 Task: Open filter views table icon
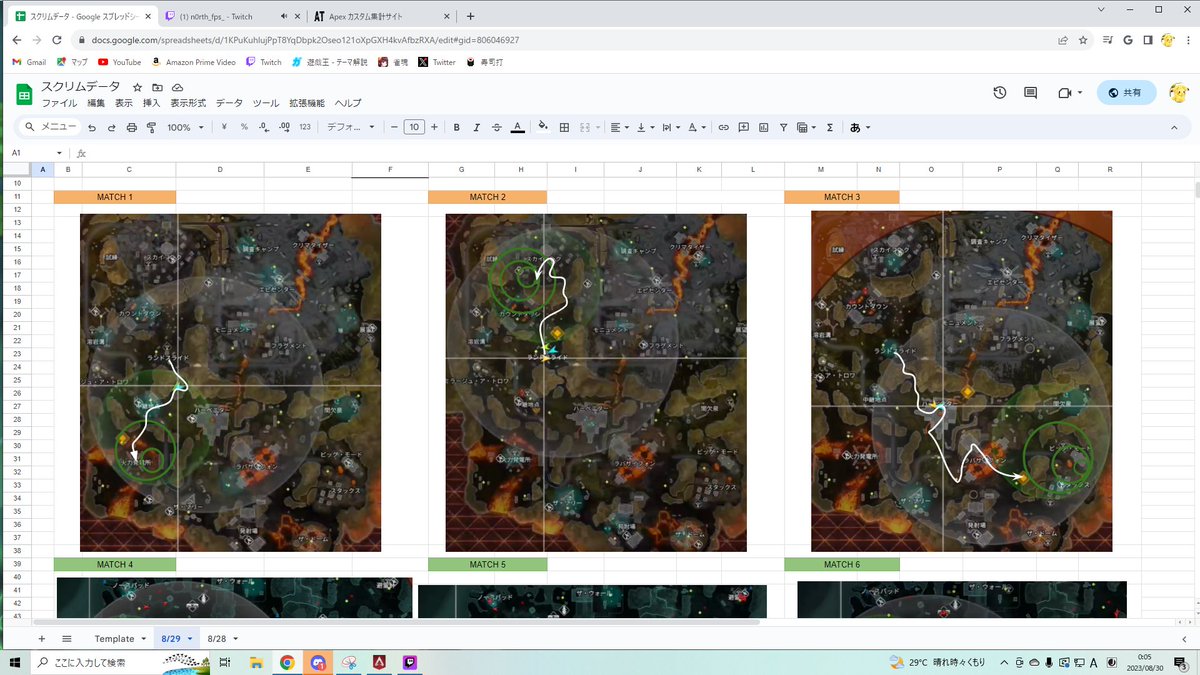coord(805,127)
